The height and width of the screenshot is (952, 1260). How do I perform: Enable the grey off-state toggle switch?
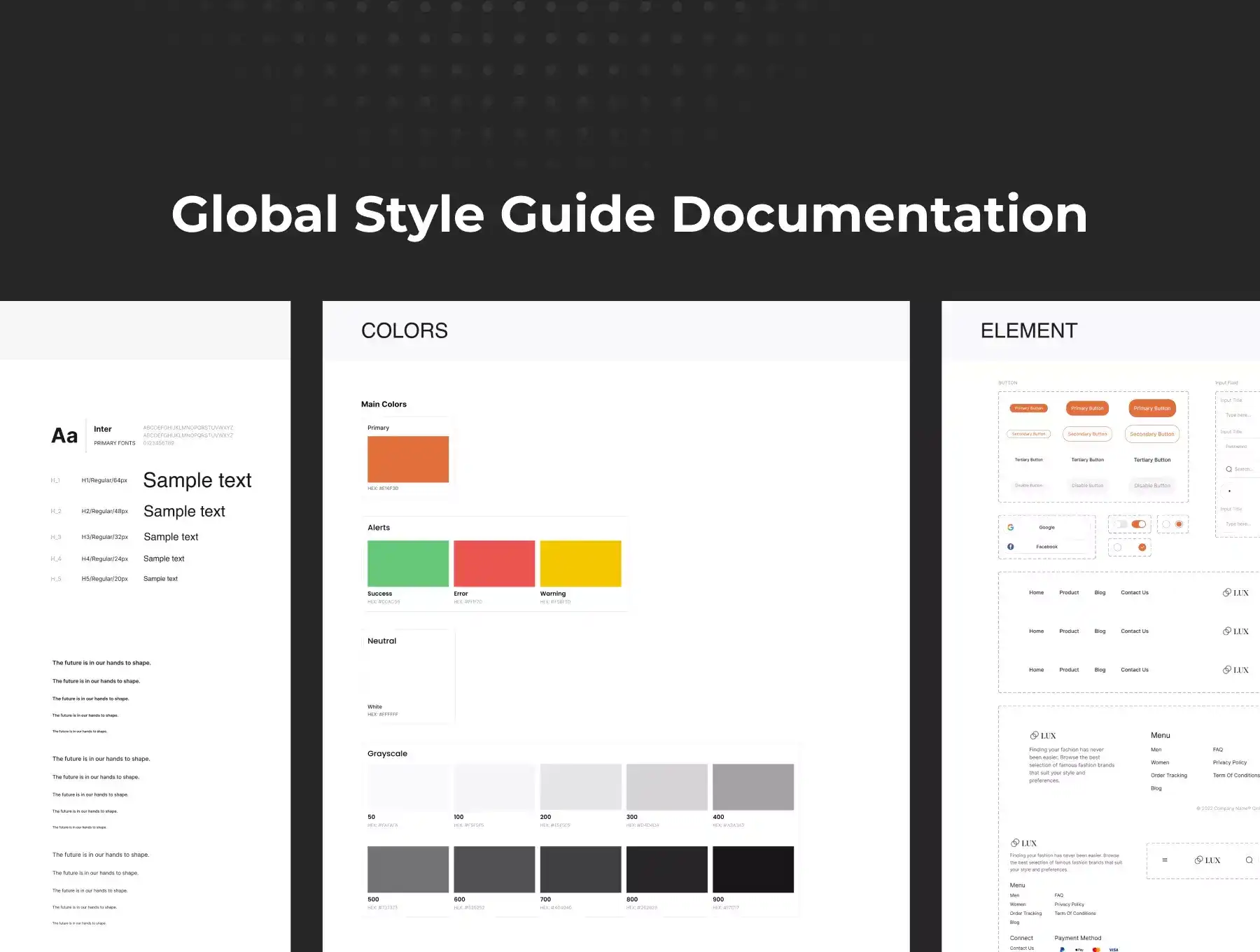1121,524
